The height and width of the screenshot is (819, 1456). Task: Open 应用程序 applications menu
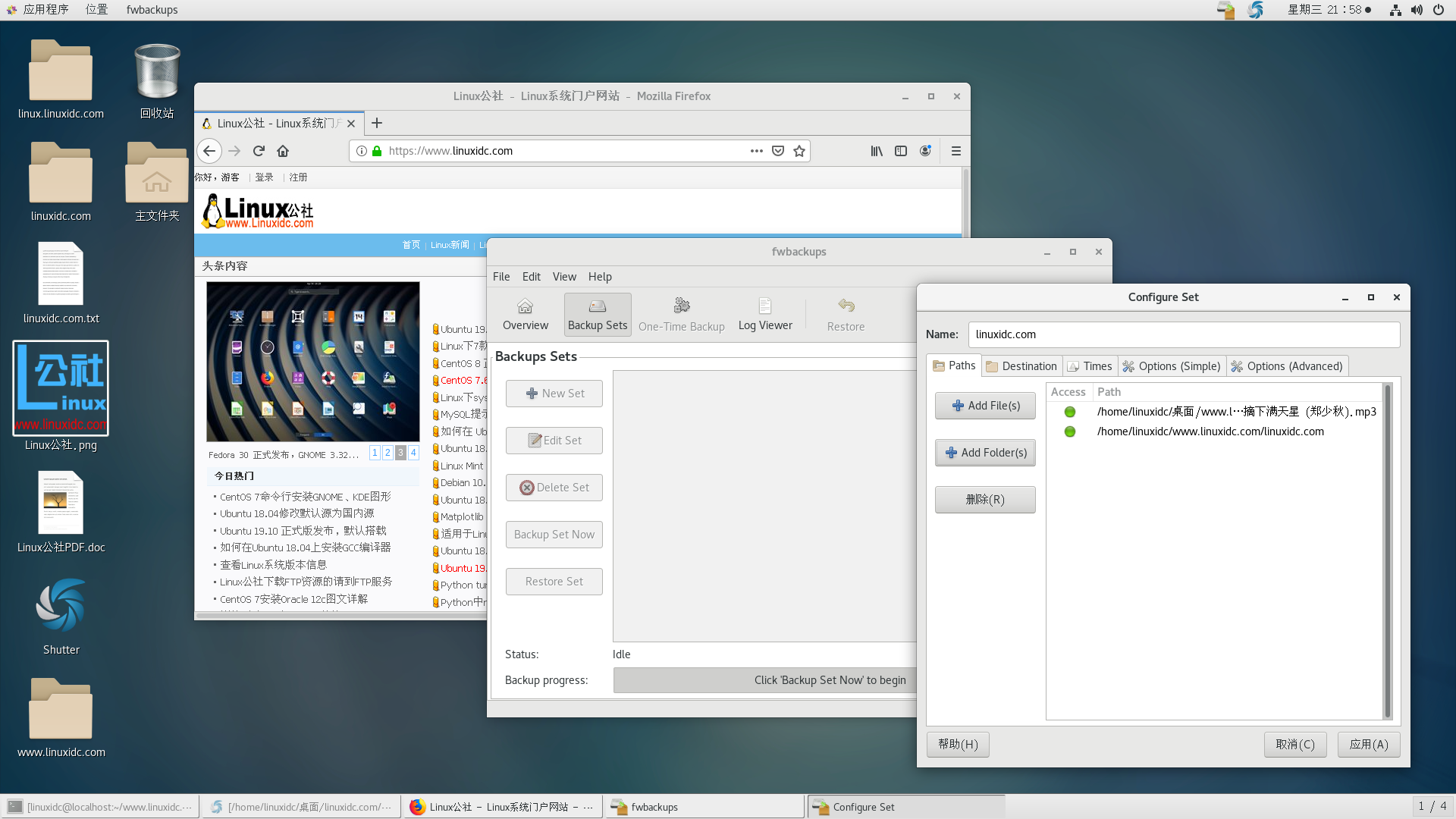pyautogui.click(x=38, y=10)
